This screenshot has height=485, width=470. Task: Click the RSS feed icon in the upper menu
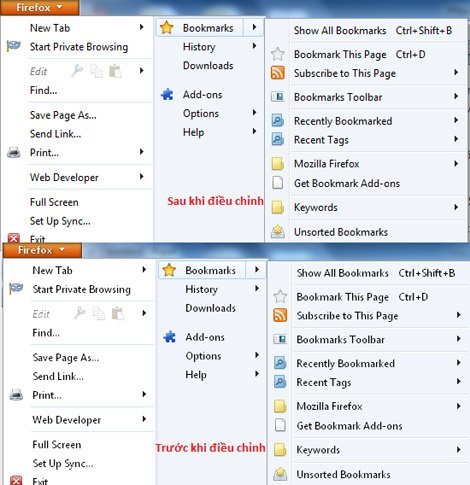tap(278, 73)
